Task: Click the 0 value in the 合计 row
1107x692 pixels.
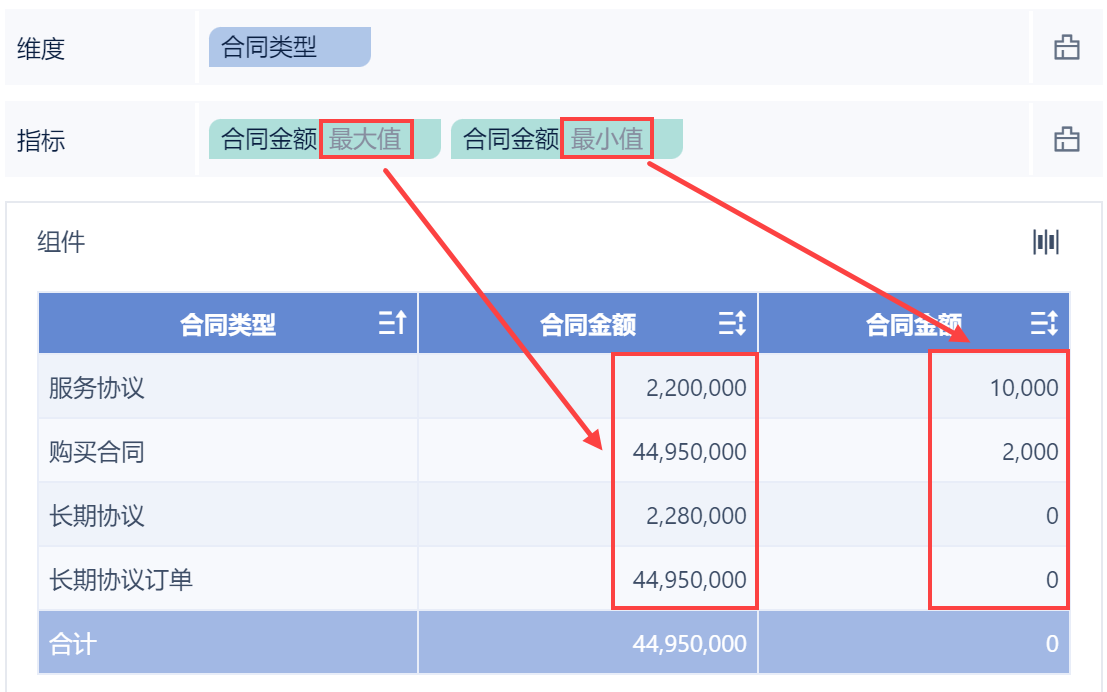Action: point(1052,644)
